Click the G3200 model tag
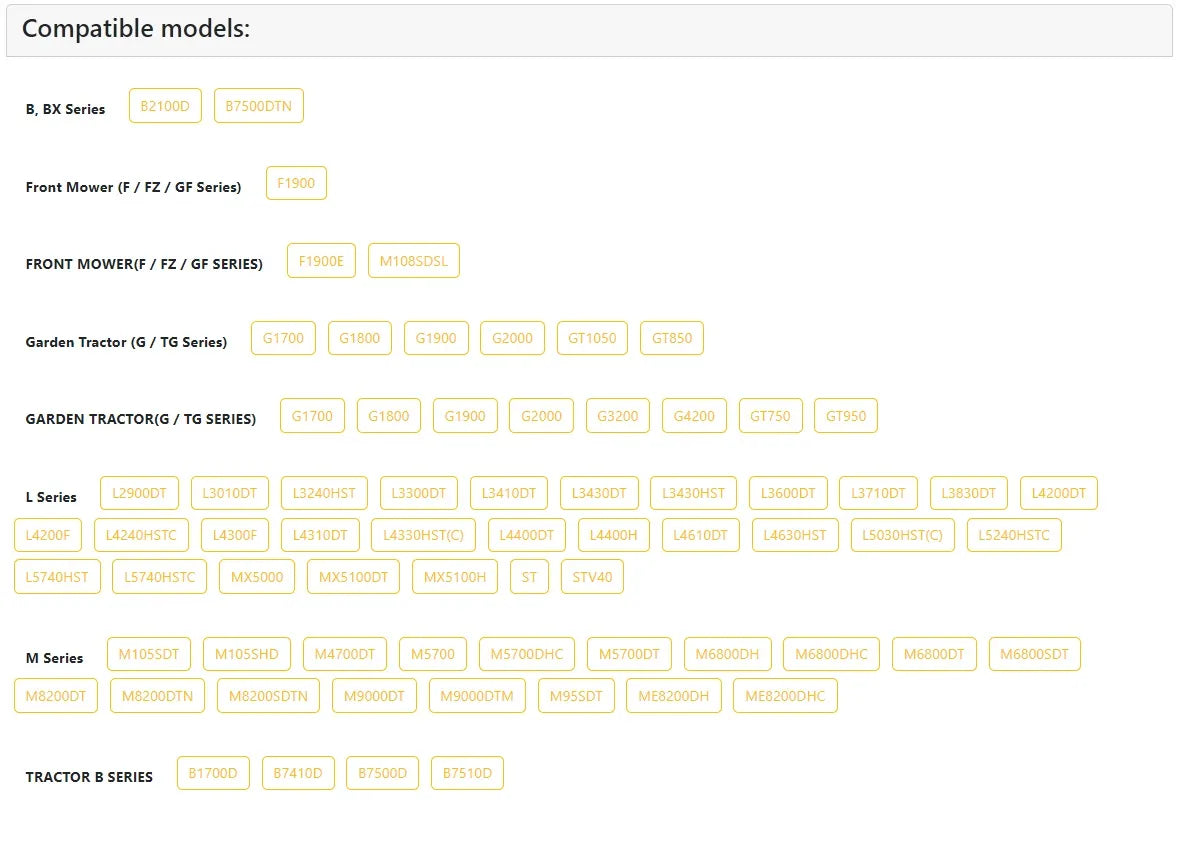 pyautogui.click(x=617, y=416)
